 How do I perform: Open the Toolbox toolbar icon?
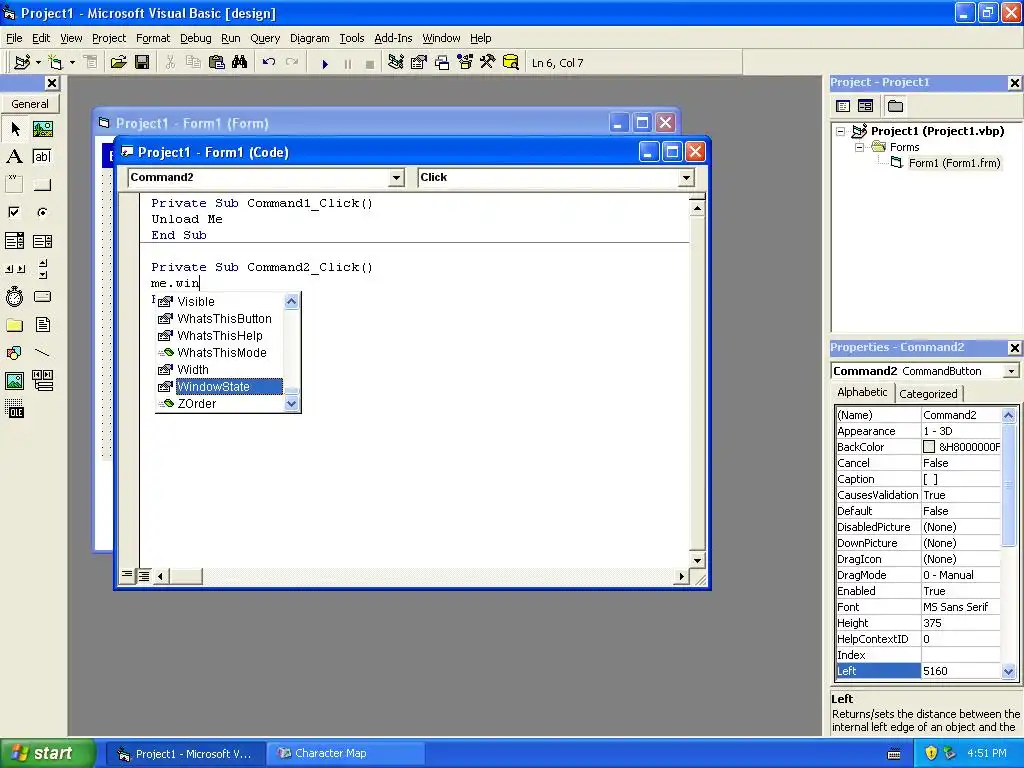(488, 63)
